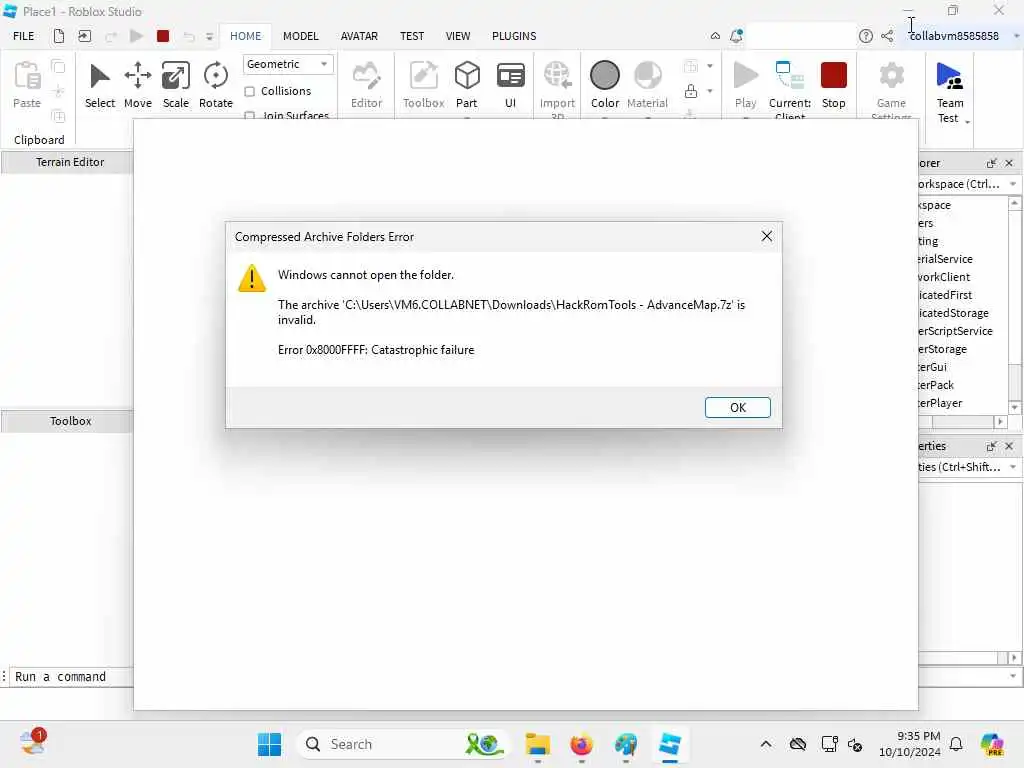Expand the Team Test dropdown arrow

[967, 121]
